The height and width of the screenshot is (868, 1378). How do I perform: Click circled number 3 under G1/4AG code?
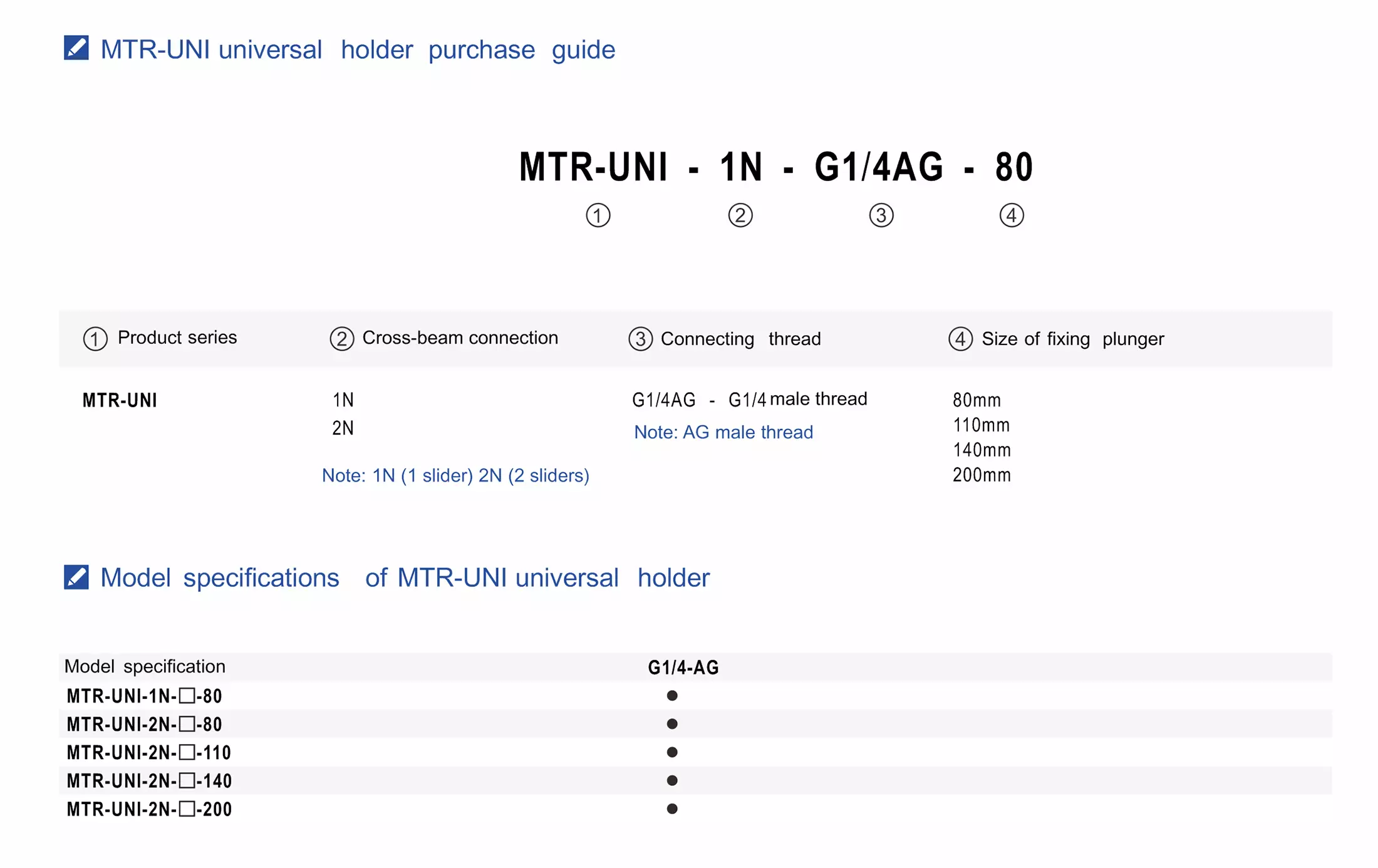click(x=881, y=215)
